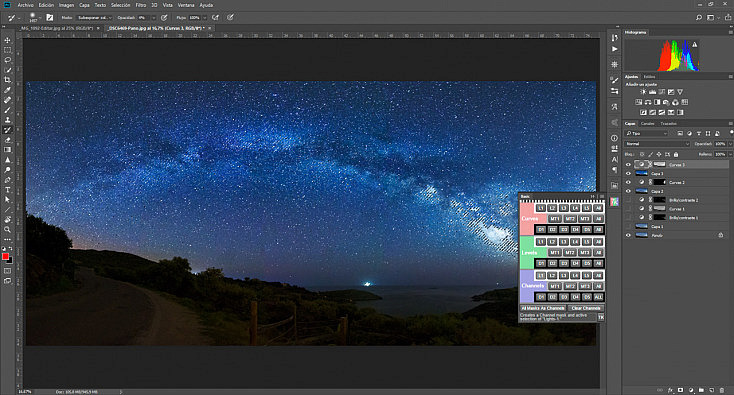Select the Zoom tool

point(7,229)
